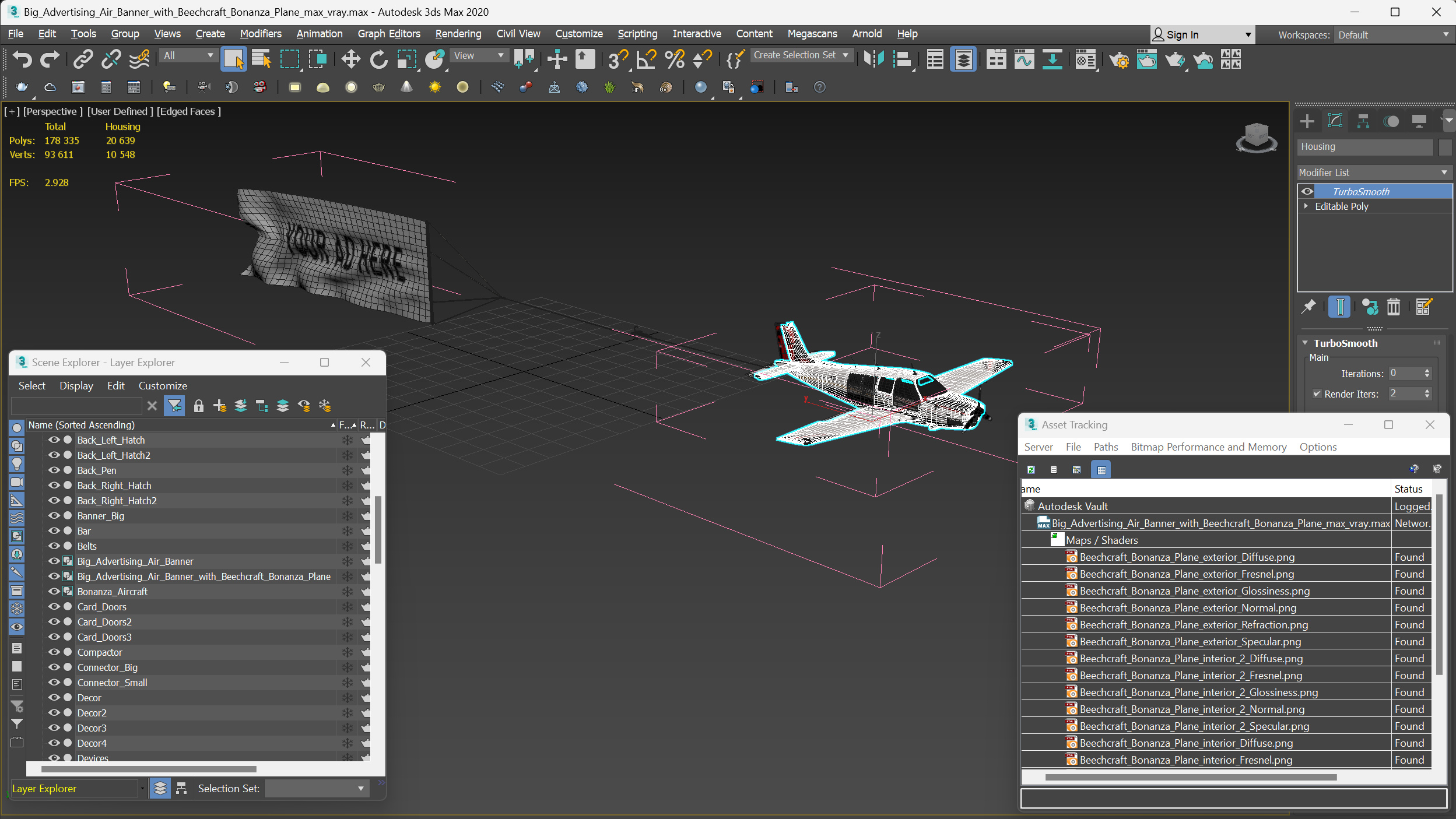
Task: Open reference coordinate system View dropdown
Action: (479, 55)
